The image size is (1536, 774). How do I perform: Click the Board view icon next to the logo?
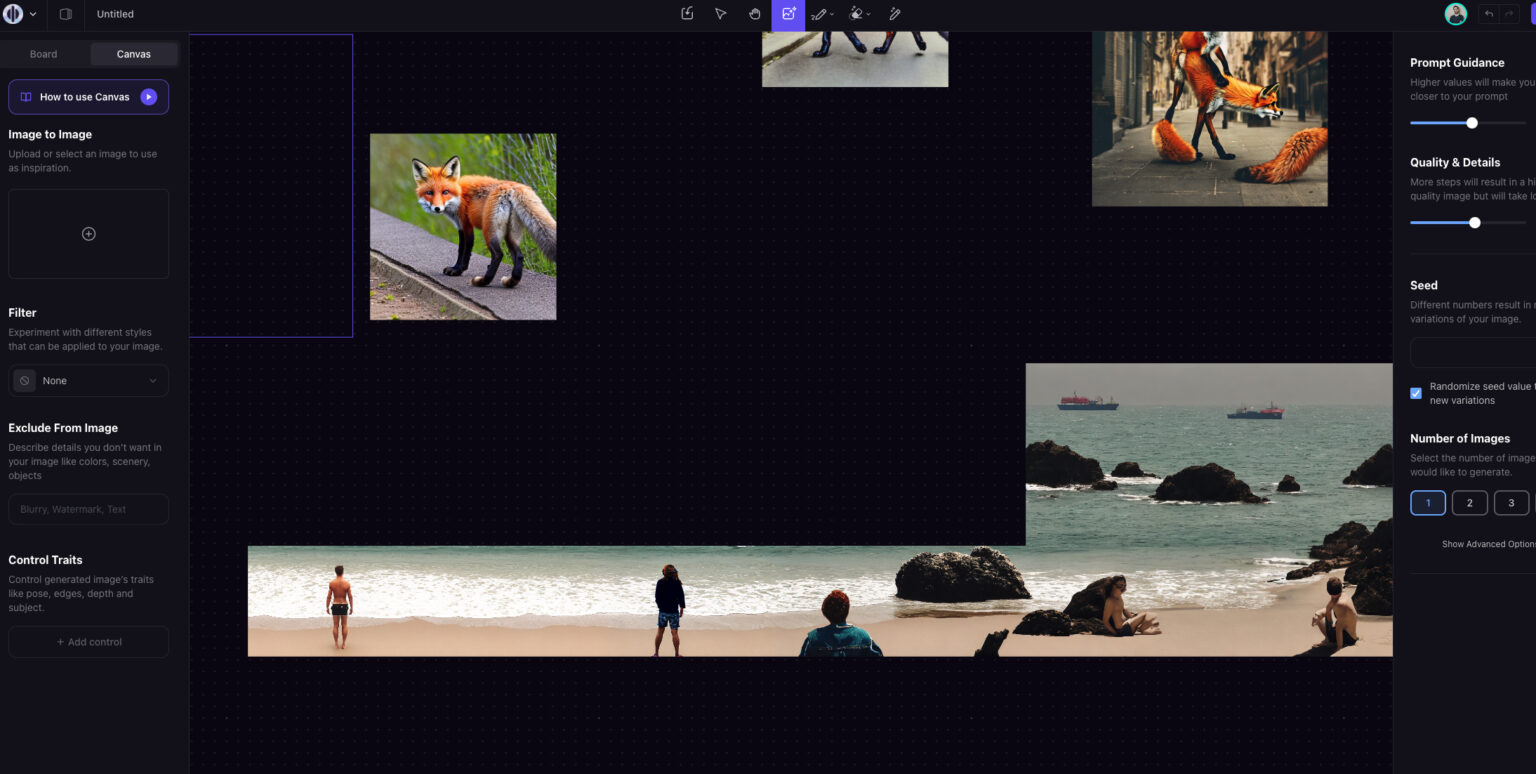click(64, 14)
